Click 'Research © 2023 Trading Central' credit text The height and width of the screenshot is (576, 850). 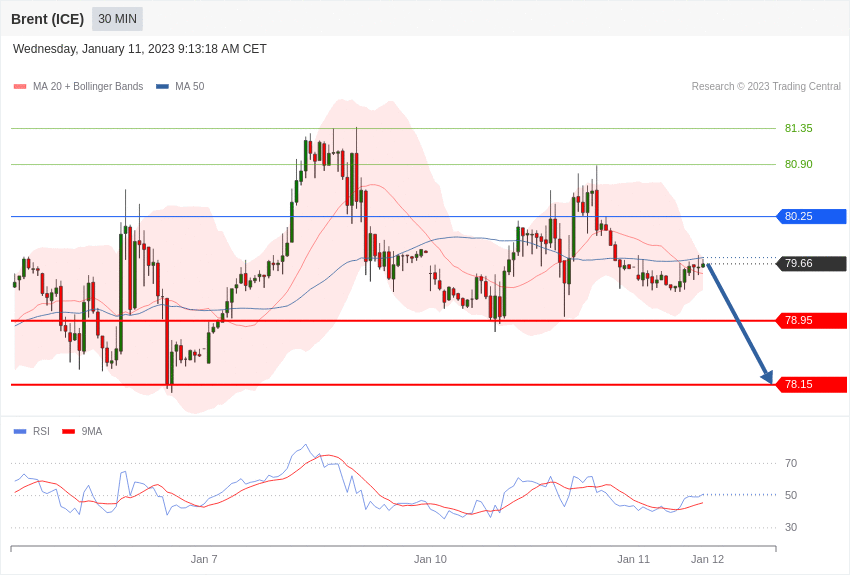[766, 87]
